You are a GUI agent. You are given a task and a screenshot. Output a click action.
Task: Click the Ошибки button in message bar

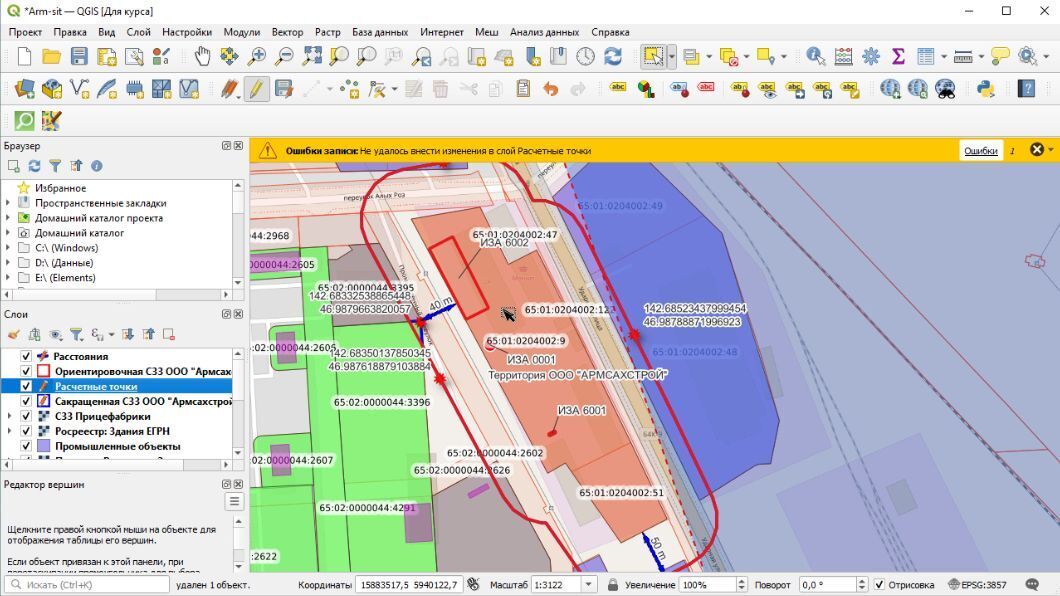(x=980, y=151)
